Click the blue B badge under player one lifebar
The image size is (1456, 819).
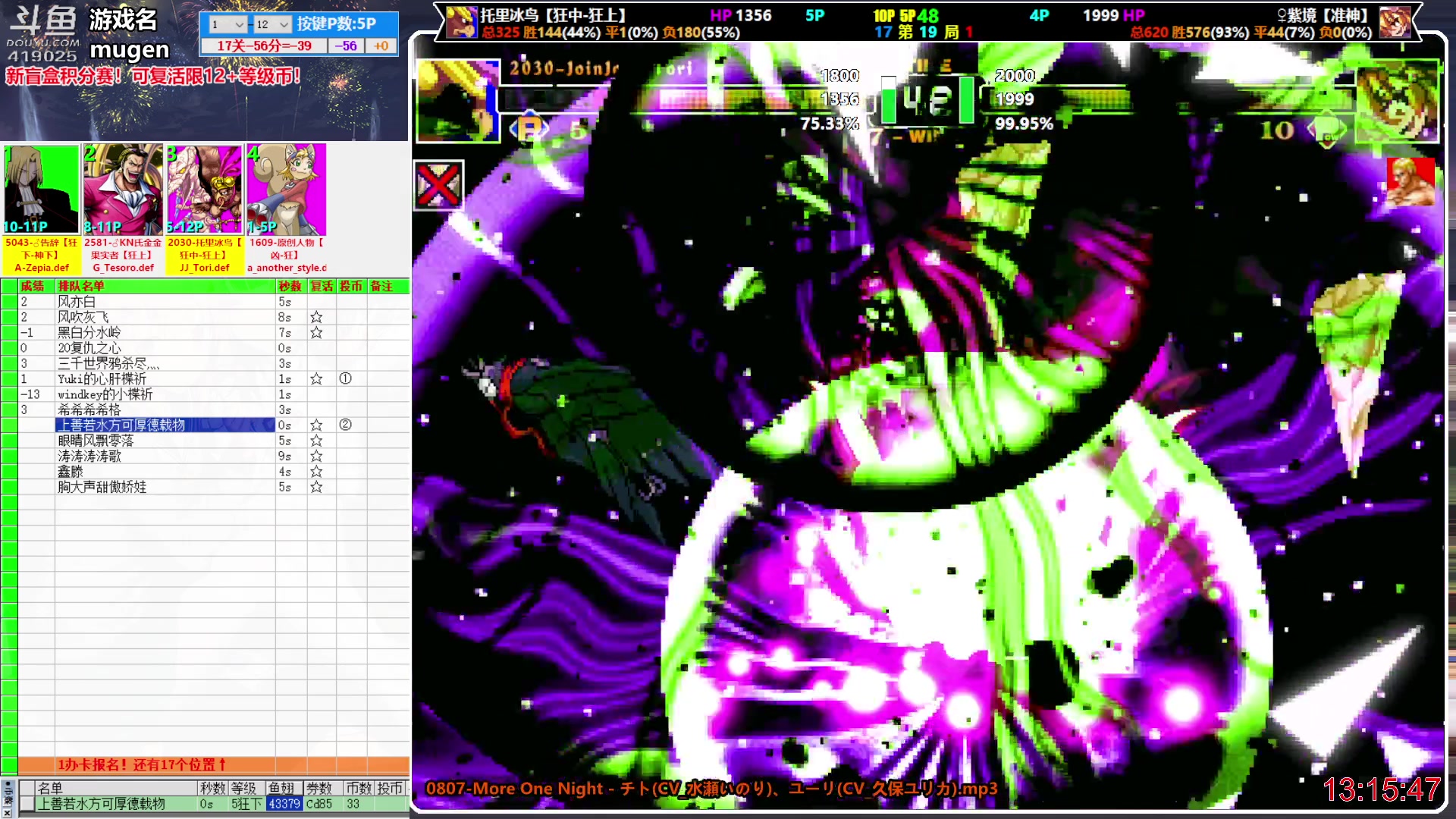[529, 129]
